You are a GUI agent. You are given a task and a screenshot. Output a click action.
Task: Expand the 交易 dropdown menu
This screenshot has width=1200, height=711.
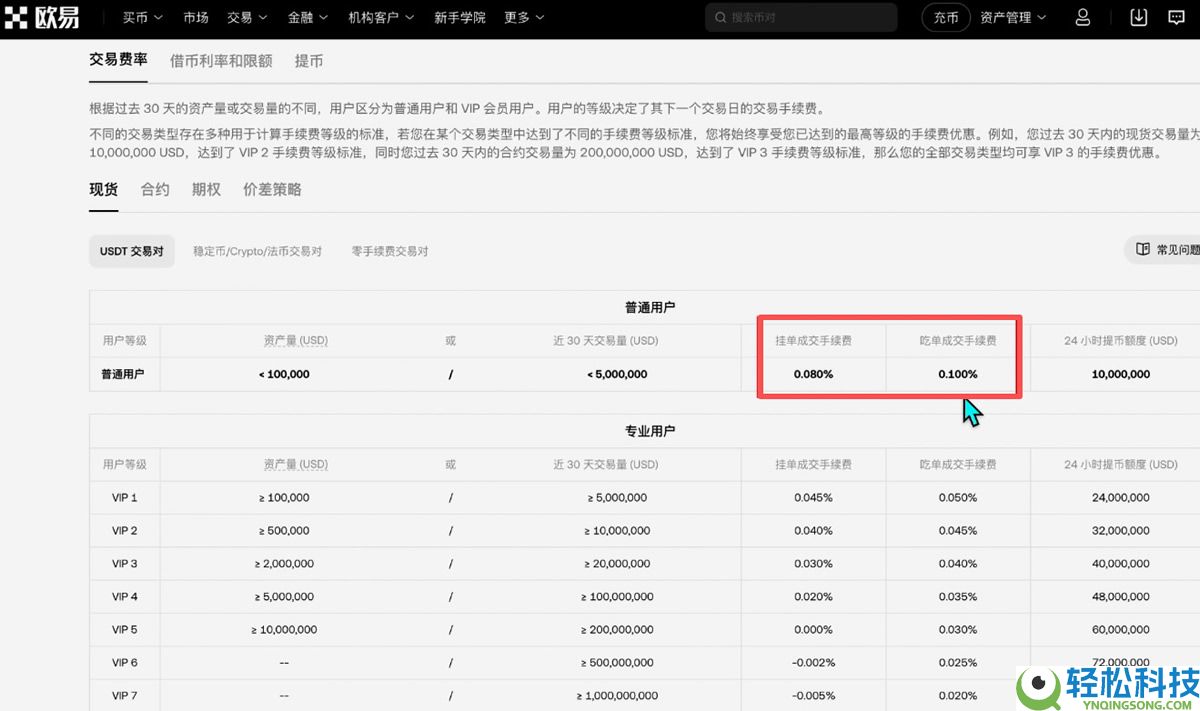tap(240, 17)
